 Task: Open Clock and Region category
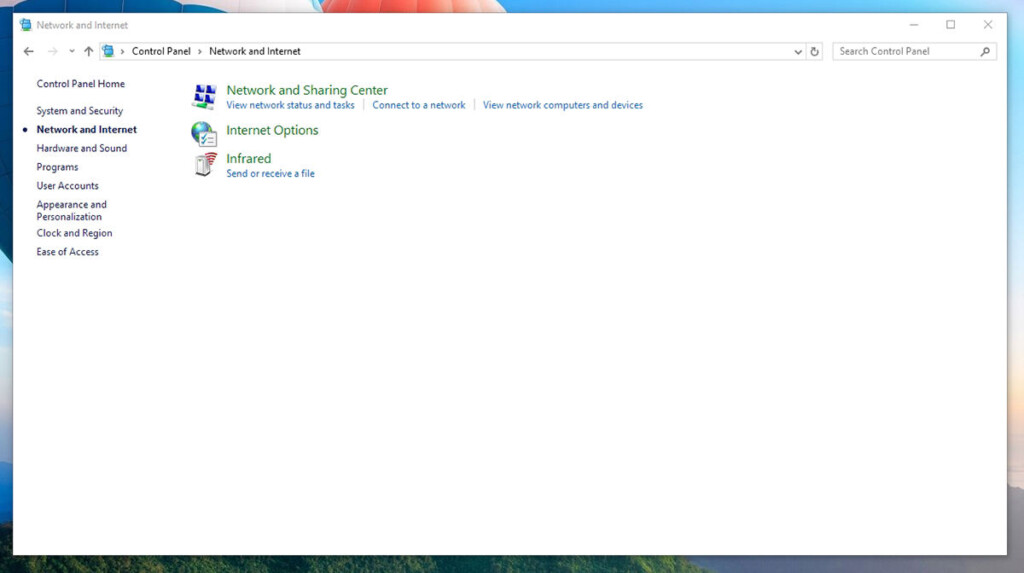74,233
